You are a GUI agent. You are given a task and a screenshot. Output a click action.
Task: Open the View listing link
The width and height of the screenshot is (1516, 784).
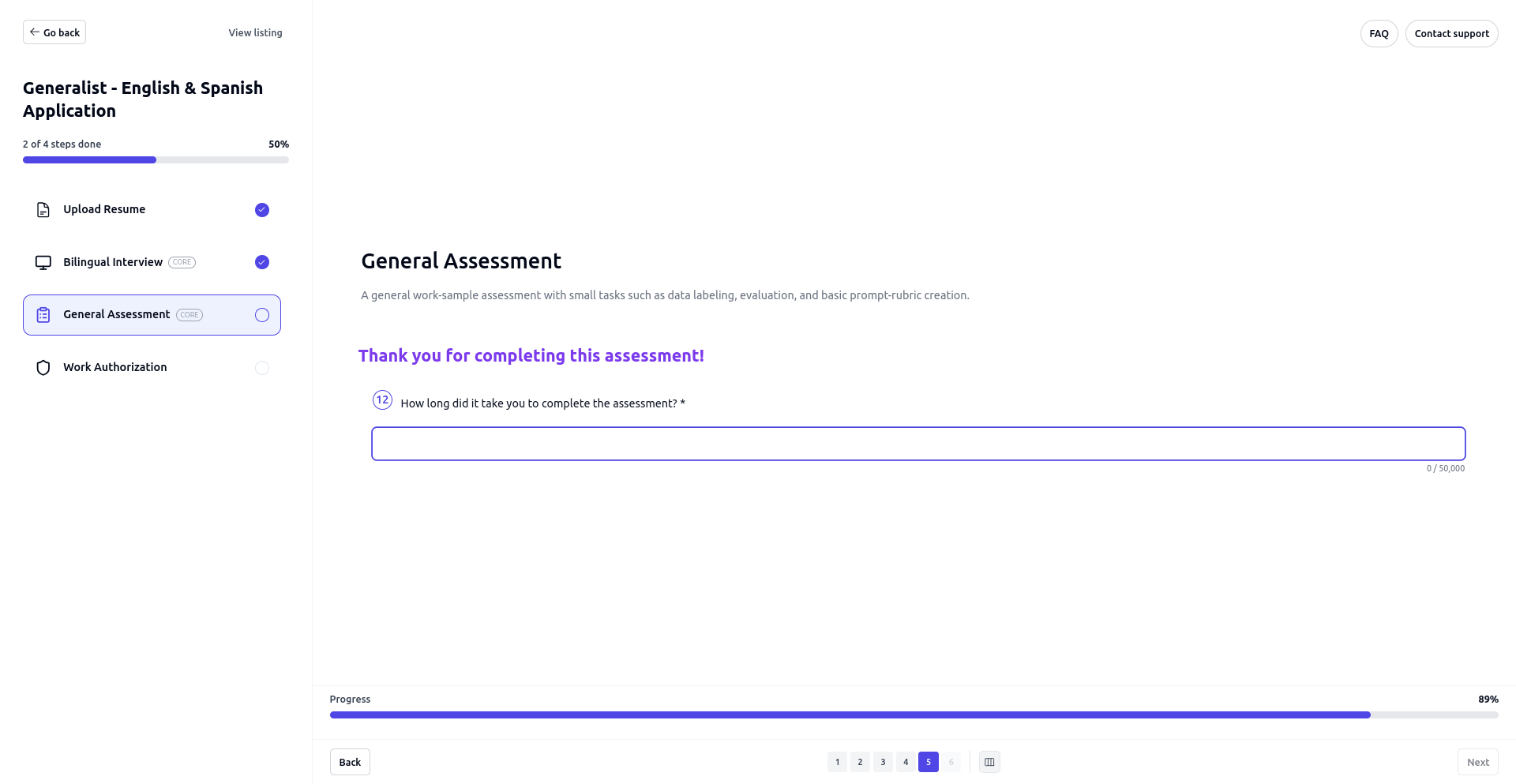point(255,33)
